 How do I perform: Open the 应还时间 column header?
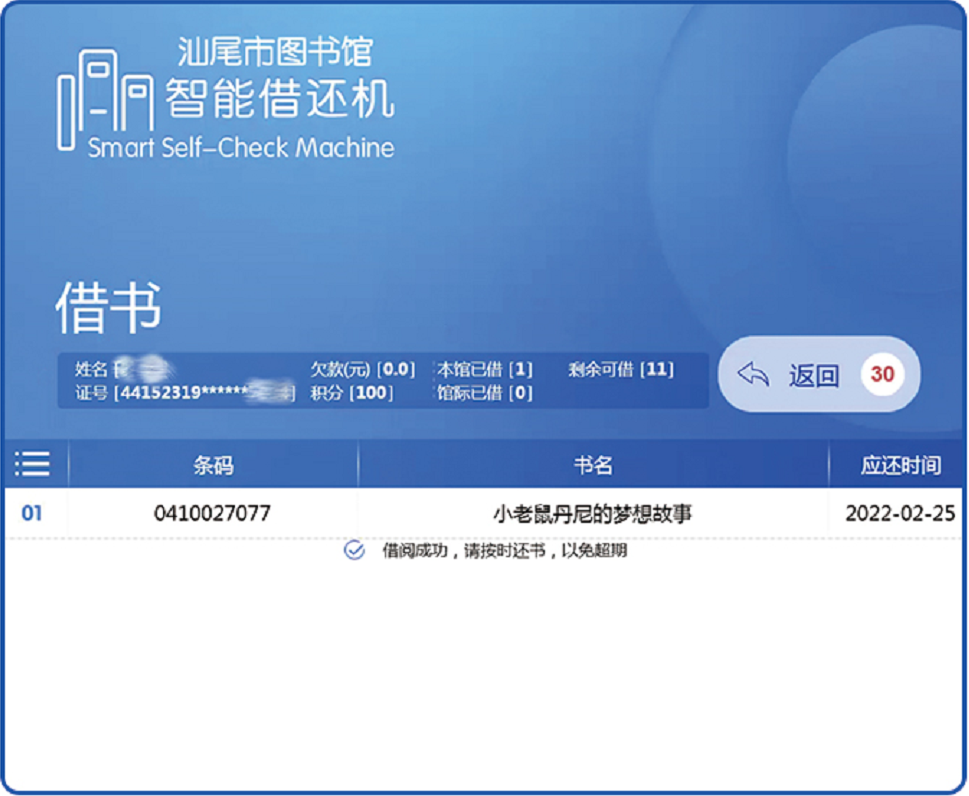[x=902, y=463]
